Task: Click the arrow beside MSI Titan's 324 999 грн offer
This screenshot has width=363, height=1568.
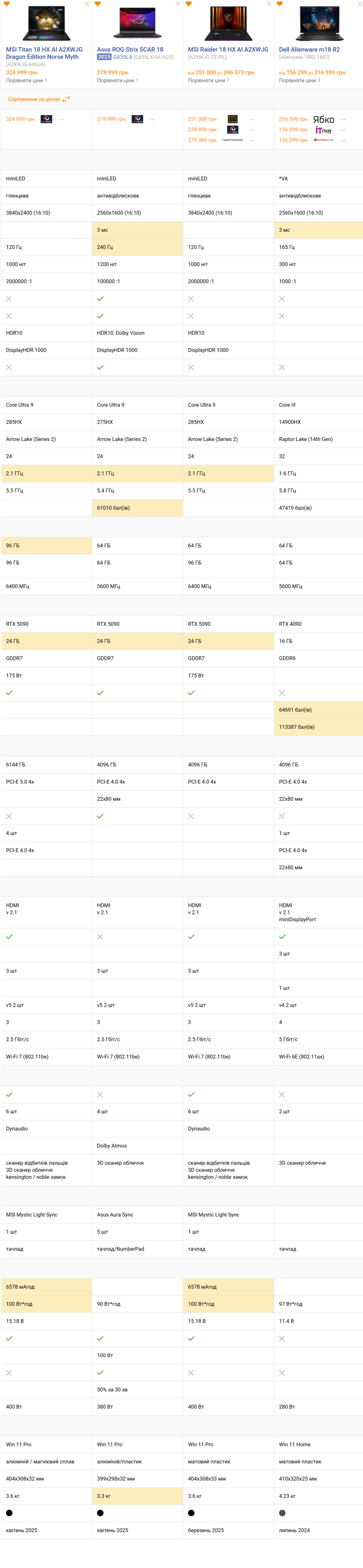Action: 61,119
